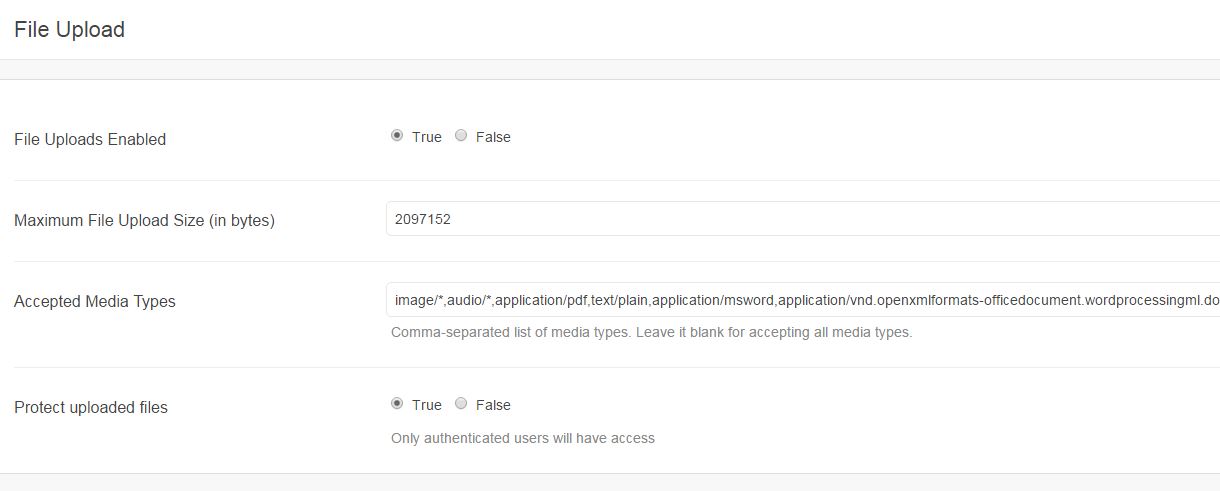Click the Maximum File Upload Size input field

tap(800, 219)
